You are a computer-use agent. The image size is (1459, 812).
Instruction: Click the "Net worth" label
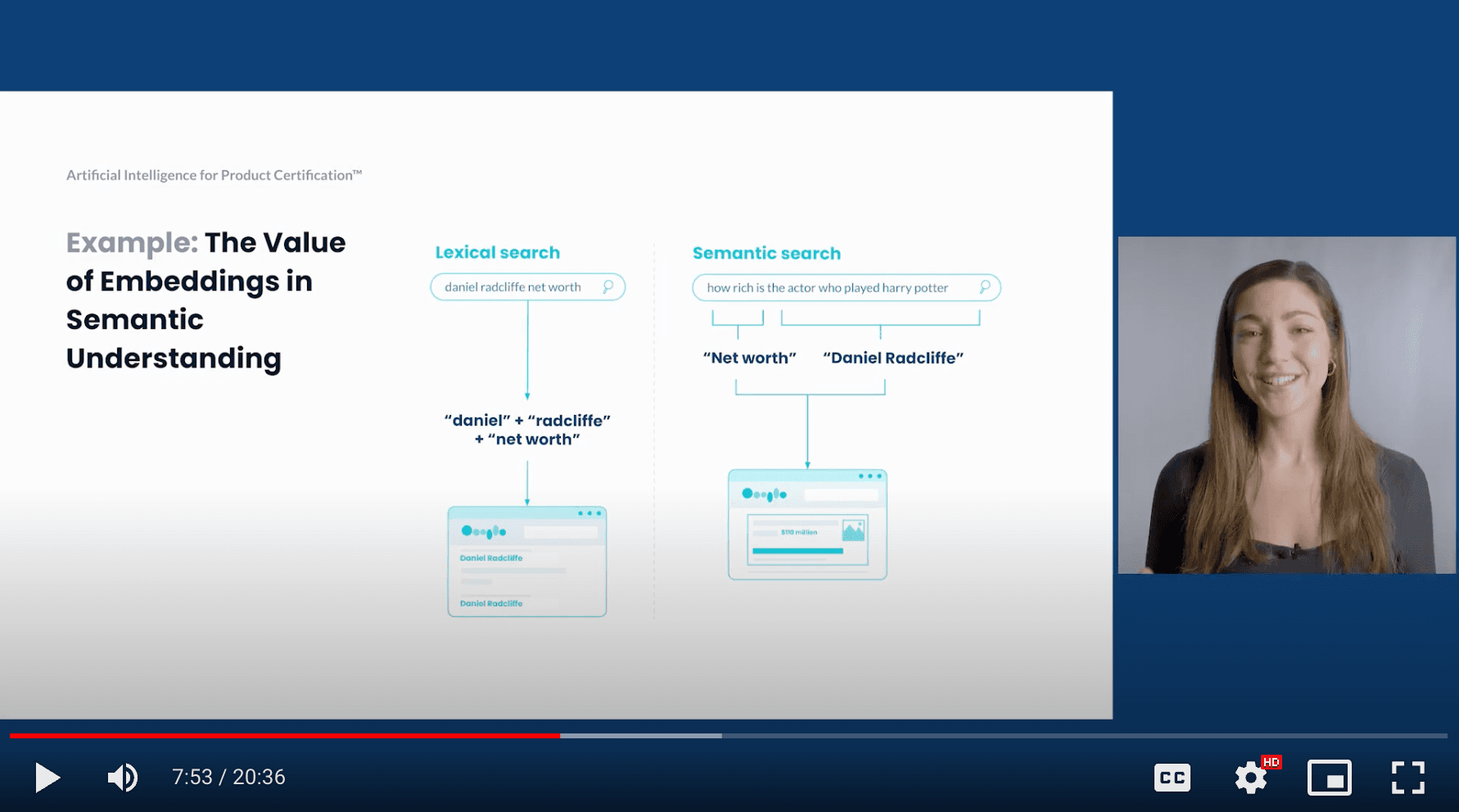click(x=749, y=358)
